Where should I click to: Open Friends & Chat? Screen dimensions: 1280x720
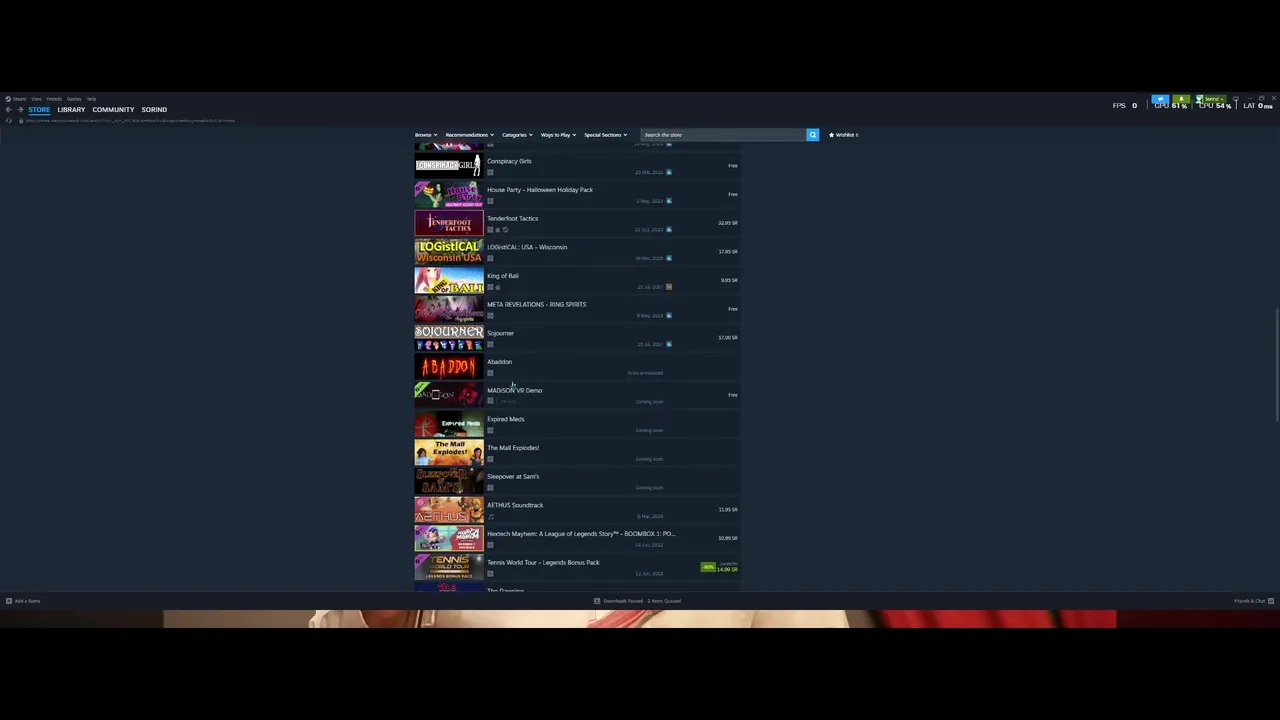[1254, 601]
